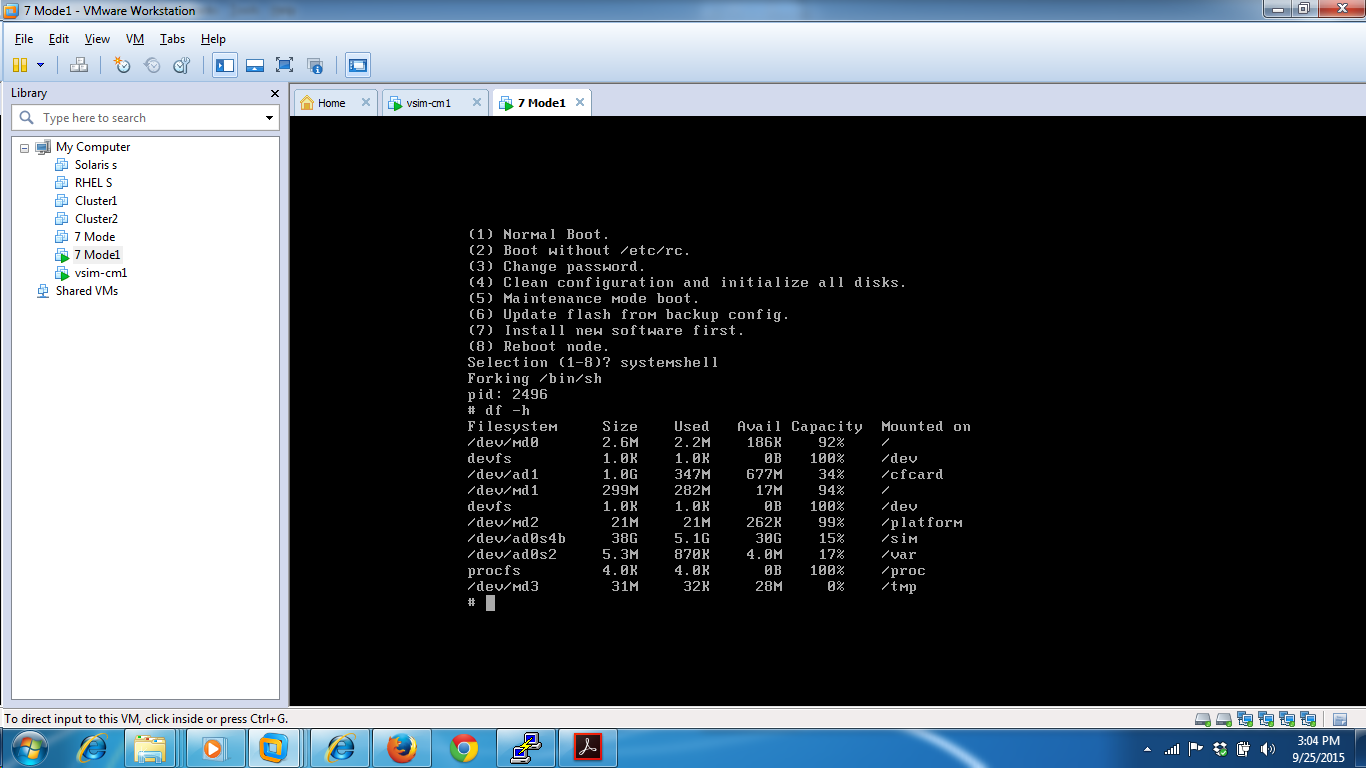Viewport: 1366px width, 768px height.
Task: Click the "(5) Maintenance mode boot." line
Action: 584,299
